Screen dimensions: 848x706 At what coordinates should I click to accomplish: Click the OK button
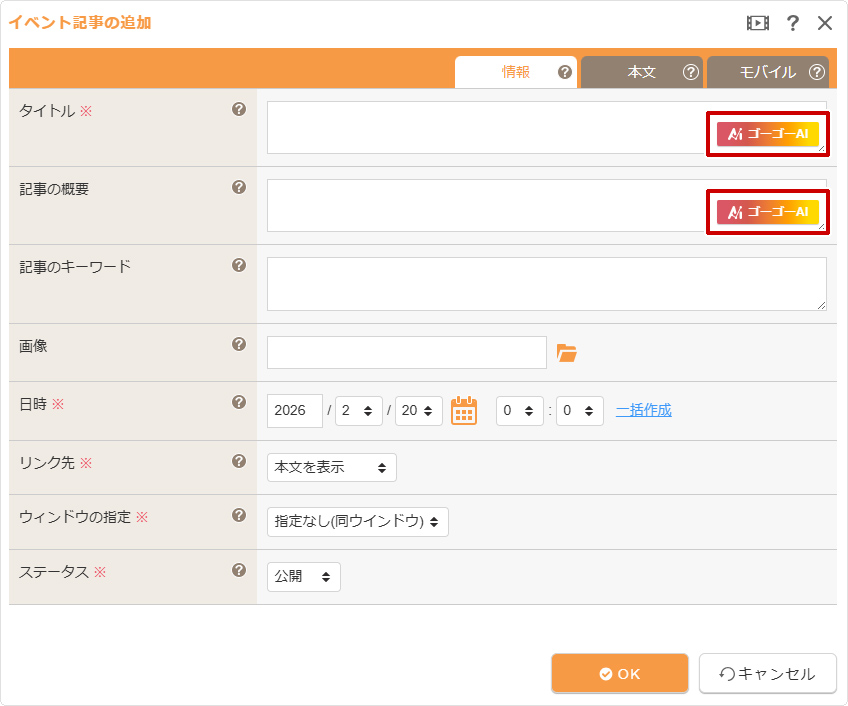pos(619,673)
